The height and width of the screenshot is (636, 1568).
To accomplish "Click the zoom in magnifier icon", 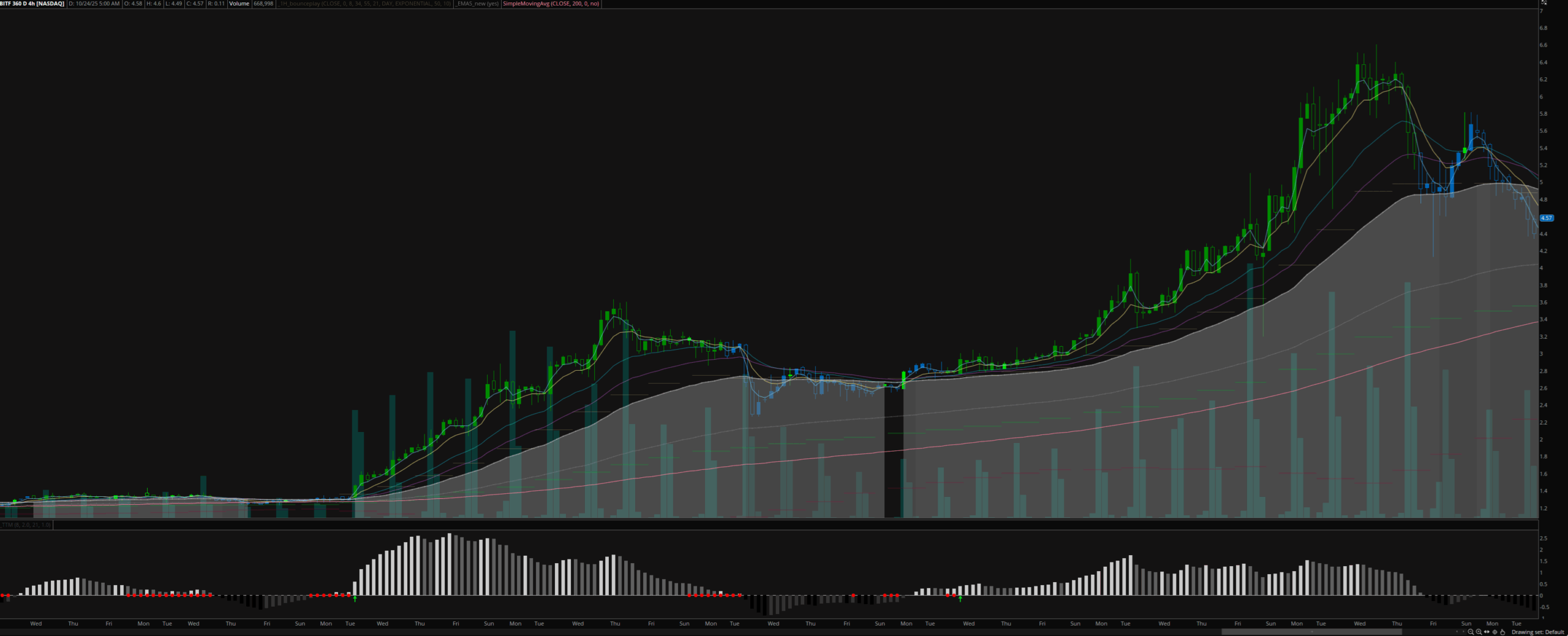I will coord(1479,632).
